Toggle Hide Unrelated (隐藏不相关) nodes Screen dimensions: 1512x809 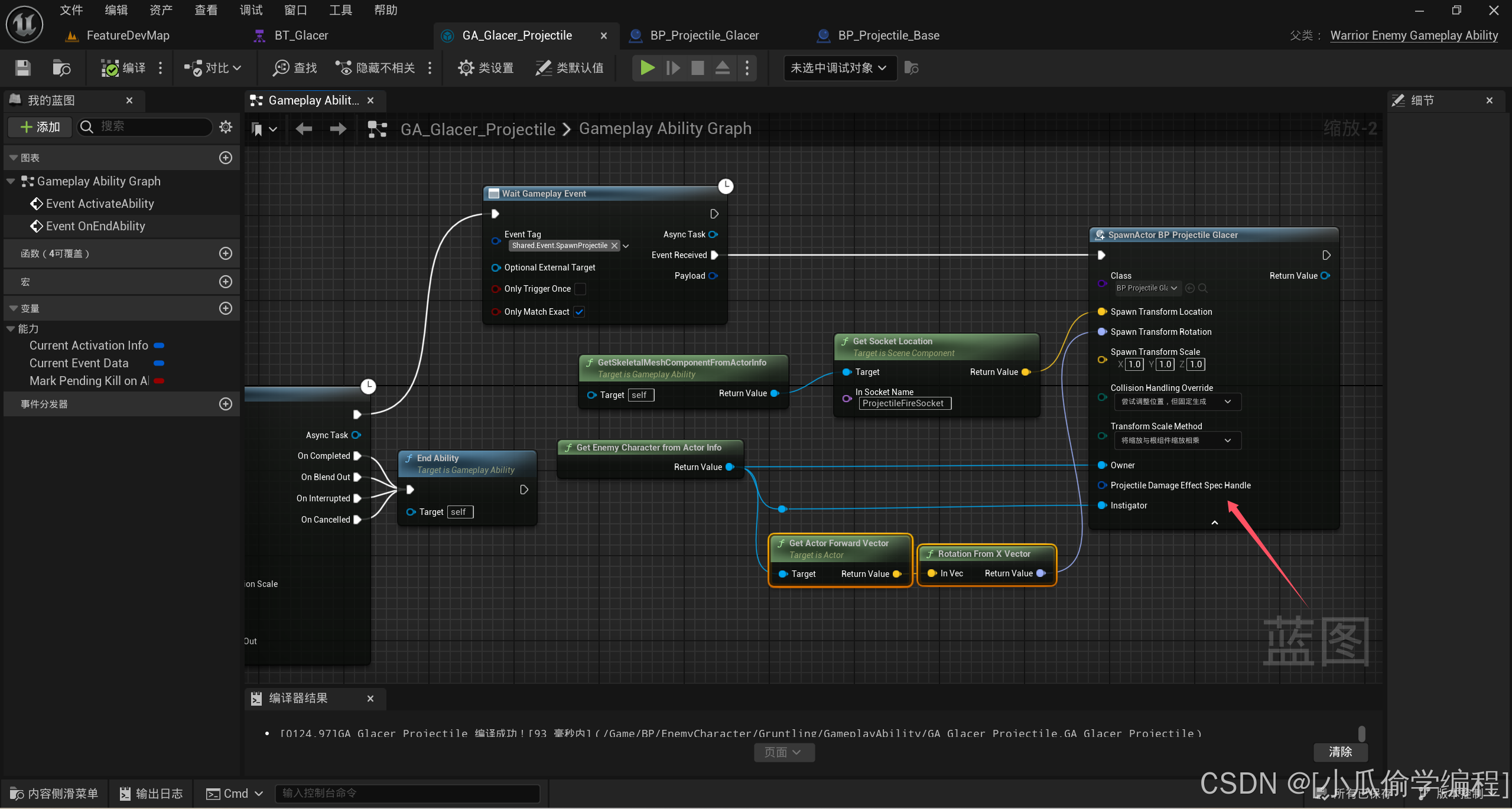point(375,68)
